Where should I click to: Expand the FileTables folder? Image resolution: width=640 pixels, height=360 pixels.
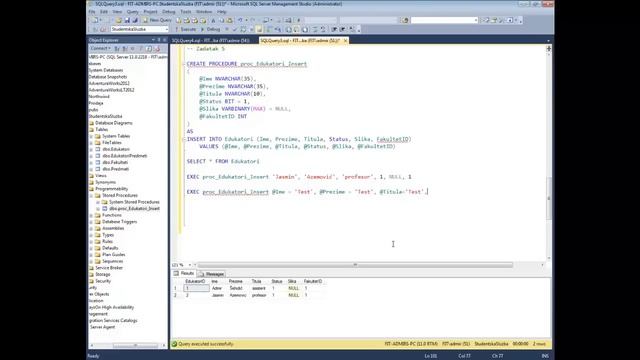(91, 142)
